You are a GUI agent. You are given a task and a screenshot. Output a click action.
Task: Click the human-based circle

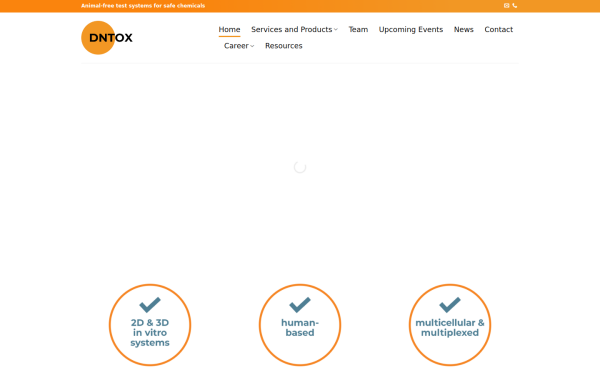point(300,325)
